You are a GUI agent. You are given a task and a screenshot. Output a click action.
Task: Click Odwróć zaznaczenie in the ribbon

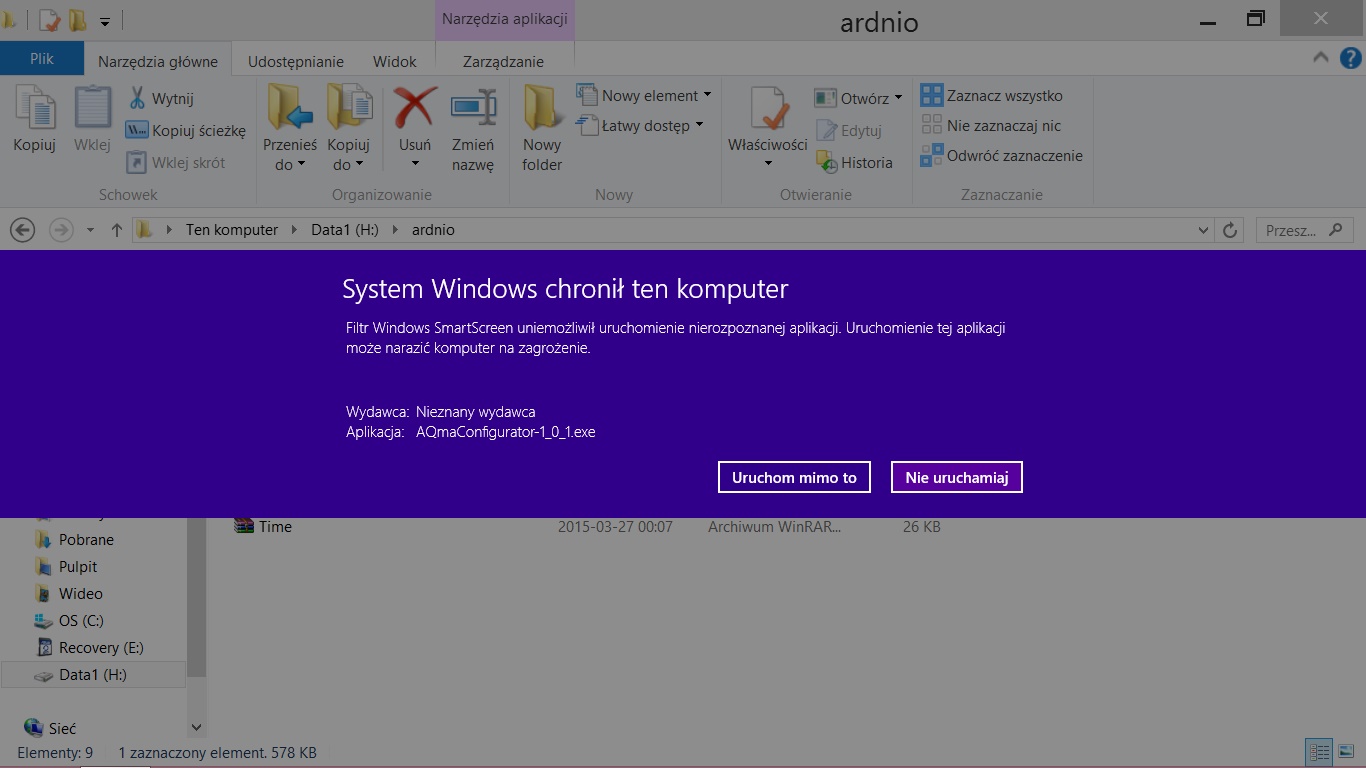click(x=1002, y=156)
